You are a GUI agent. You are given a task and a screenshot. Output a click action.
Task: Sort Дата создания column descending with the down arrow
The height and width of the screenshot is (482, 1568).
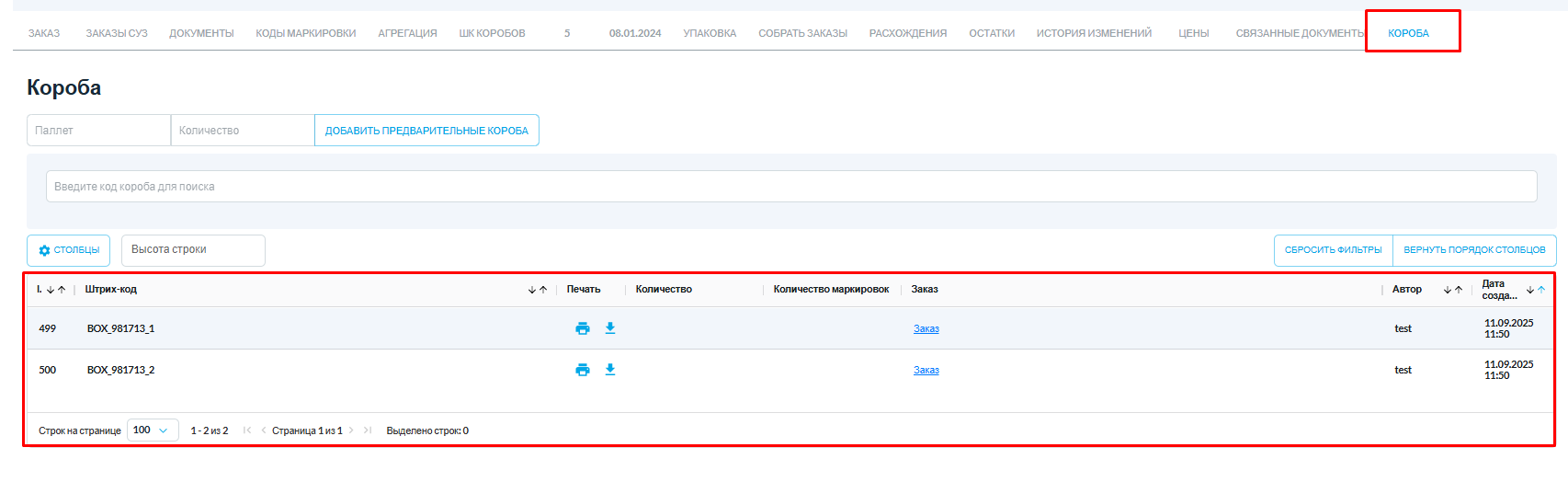(1530, 290)
